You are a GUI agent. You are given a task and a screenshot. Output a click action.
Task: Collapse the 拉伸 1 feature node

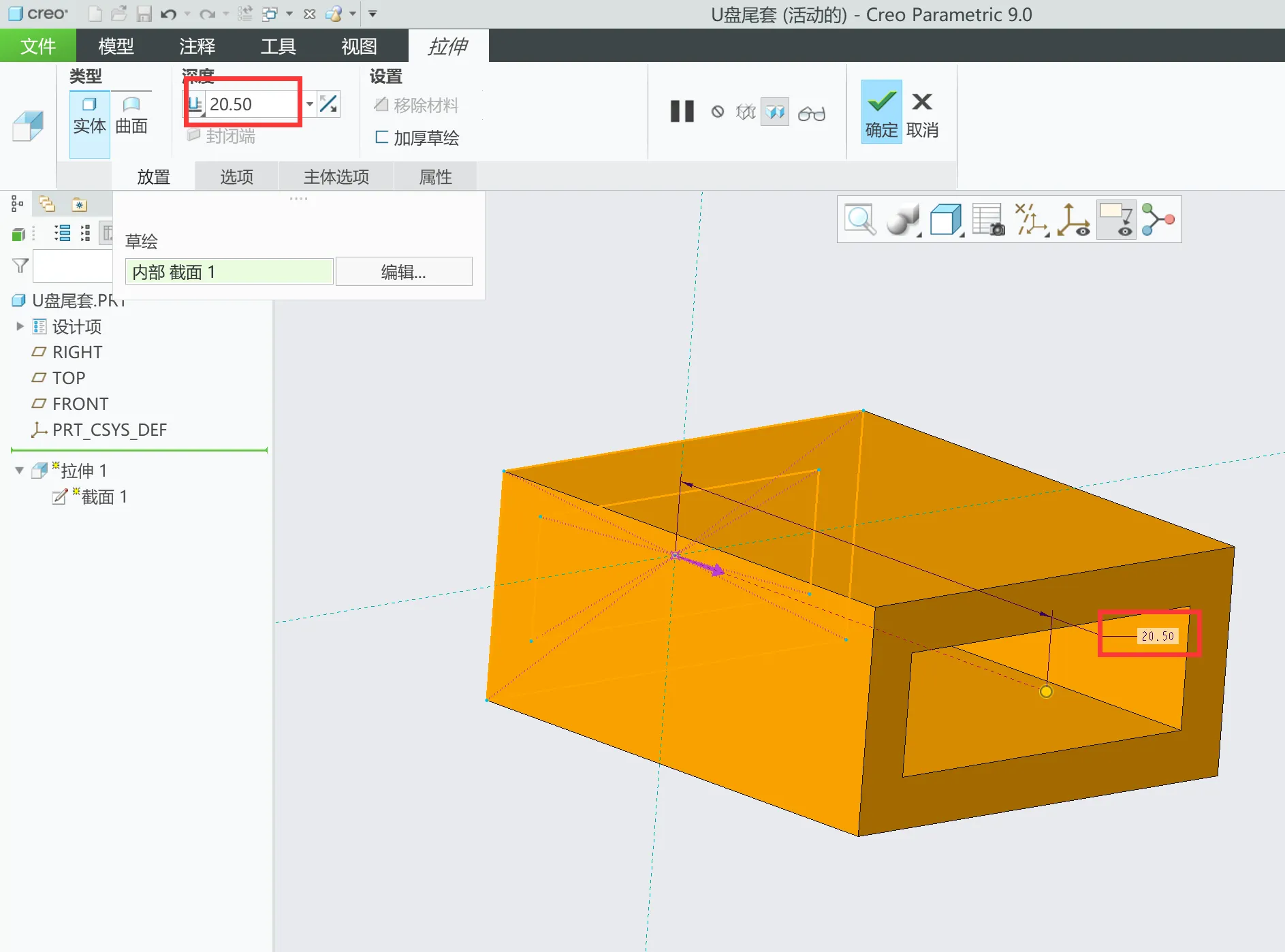(20, 471)
